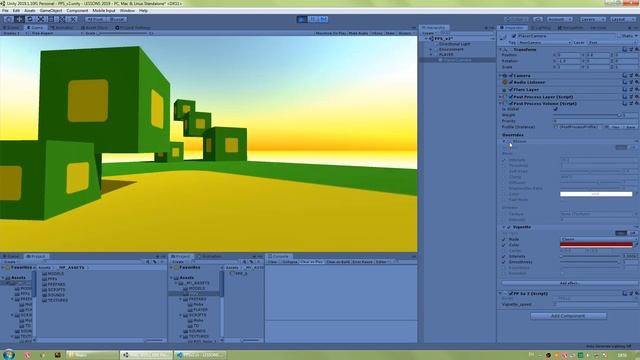Open the Layout dropdown in the toolbar

[x=622, y=19]
